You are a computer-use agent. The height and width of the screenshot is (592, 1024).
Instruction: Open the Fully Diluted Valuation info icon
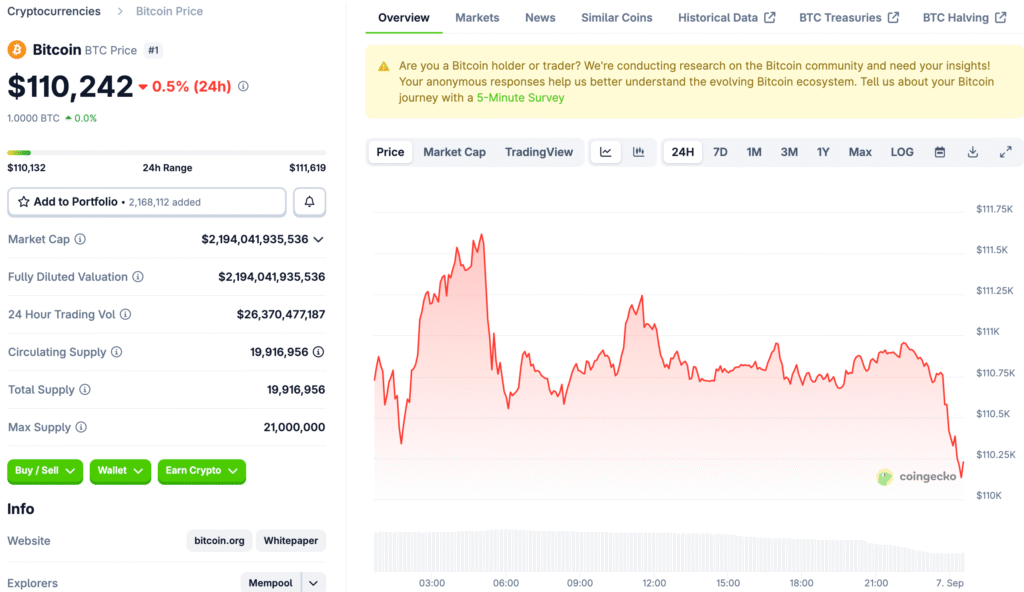point(138,277)
